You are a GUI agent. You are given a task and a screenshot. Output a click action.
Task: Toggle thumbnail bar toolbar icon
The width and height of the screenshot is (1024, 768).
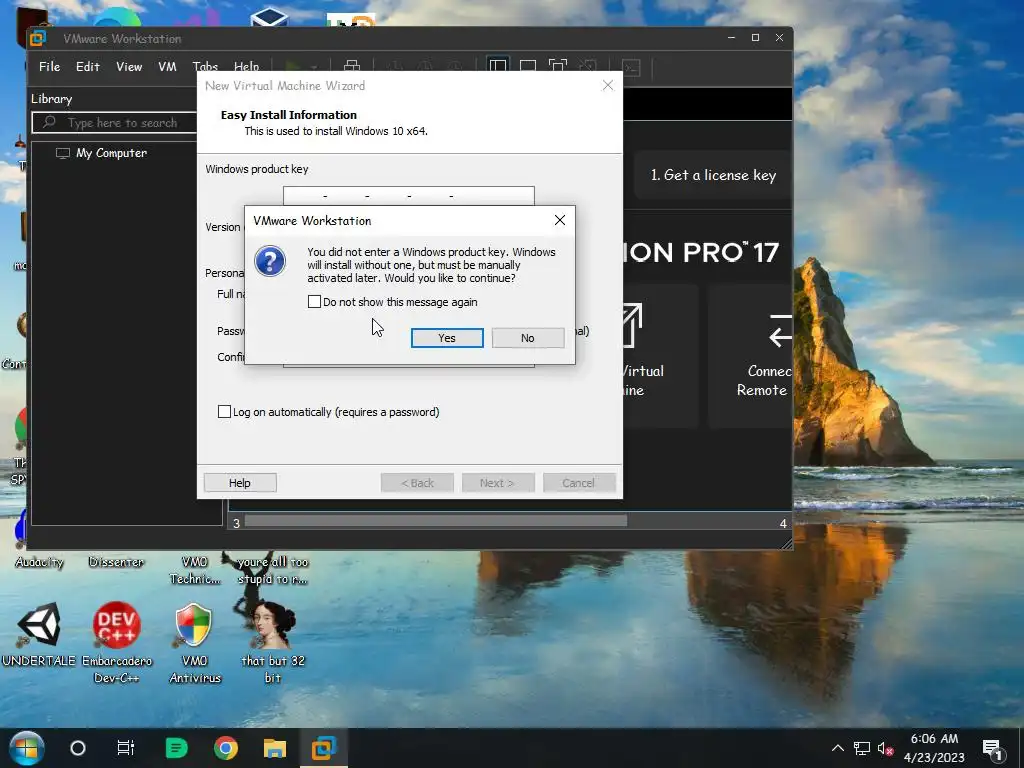click(x=528, y=66)
